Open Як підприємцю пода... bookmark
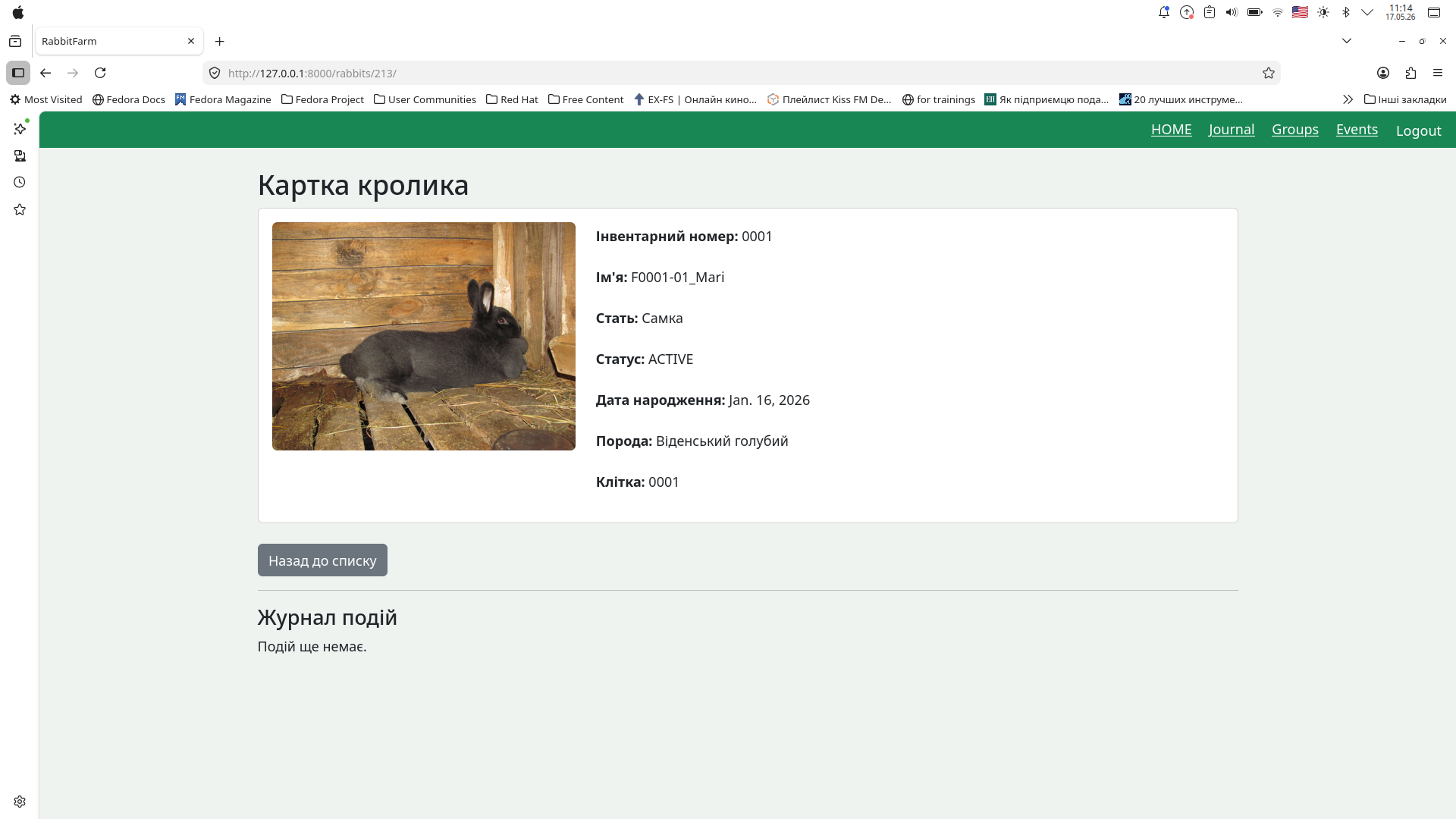The image size is (1456, 819). click(1046, 99)
